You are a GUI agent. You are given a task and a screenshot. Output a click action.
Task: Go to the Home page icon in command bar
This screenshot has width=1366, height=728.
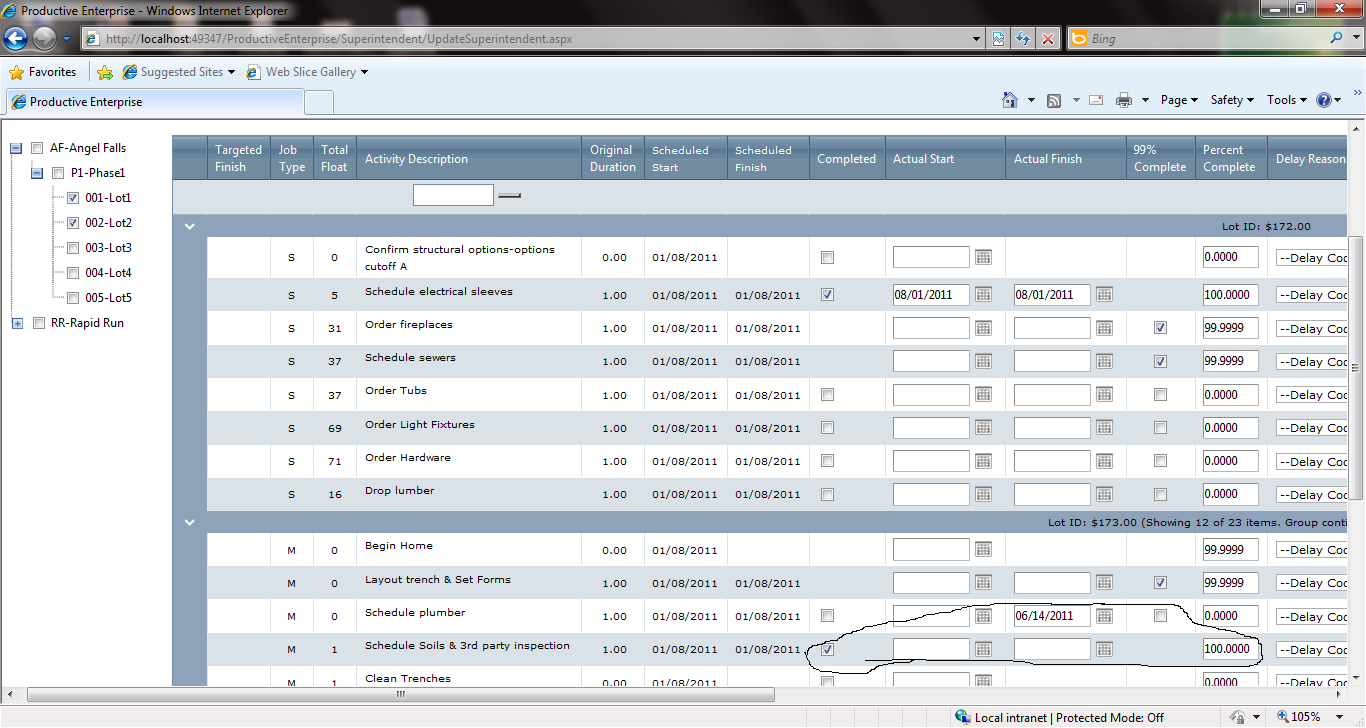1010,100
